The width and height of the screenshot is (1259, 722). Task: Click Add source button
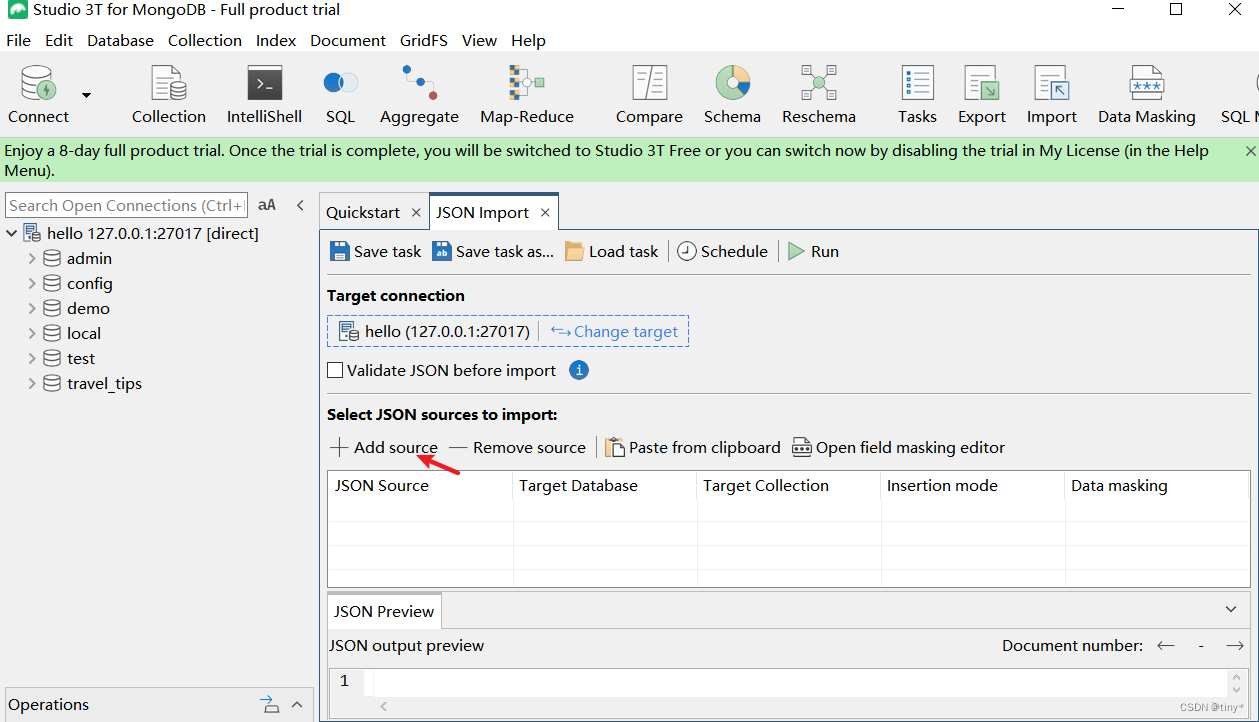(384, 447)
